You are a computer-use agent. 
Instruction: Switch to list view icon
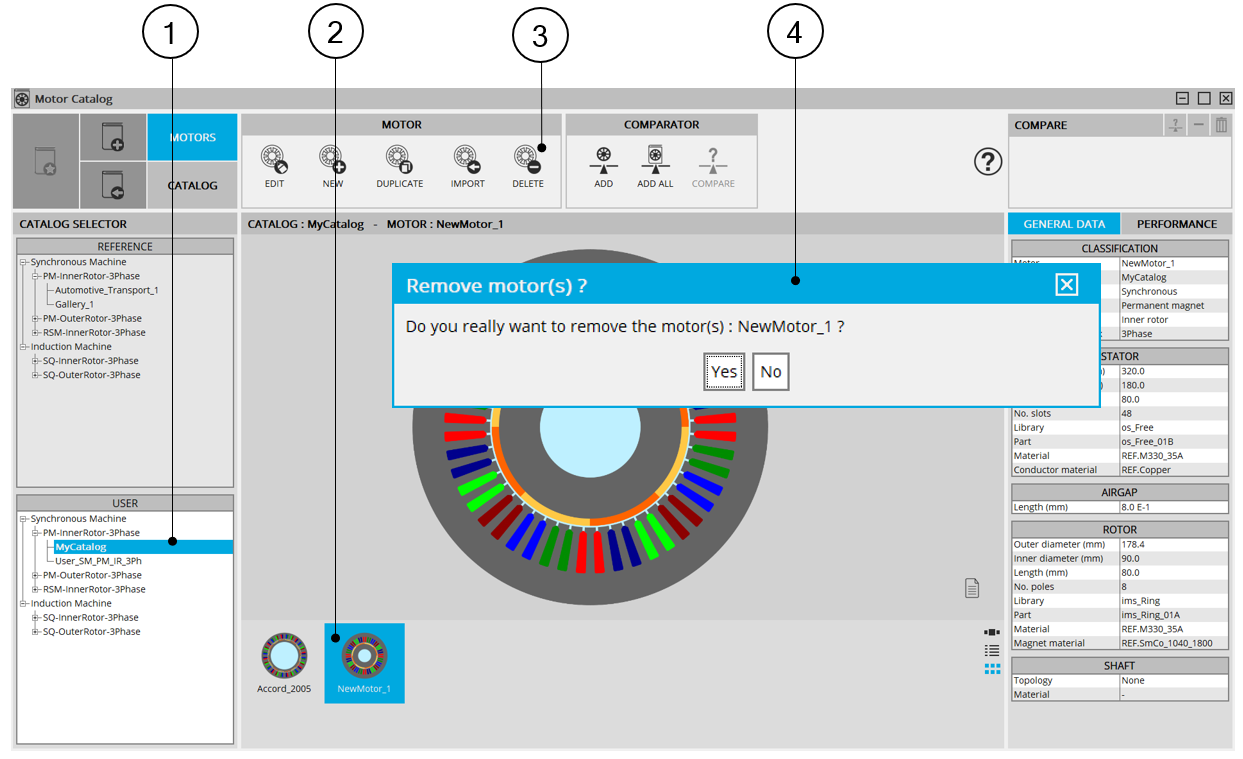tap(992, 650)
